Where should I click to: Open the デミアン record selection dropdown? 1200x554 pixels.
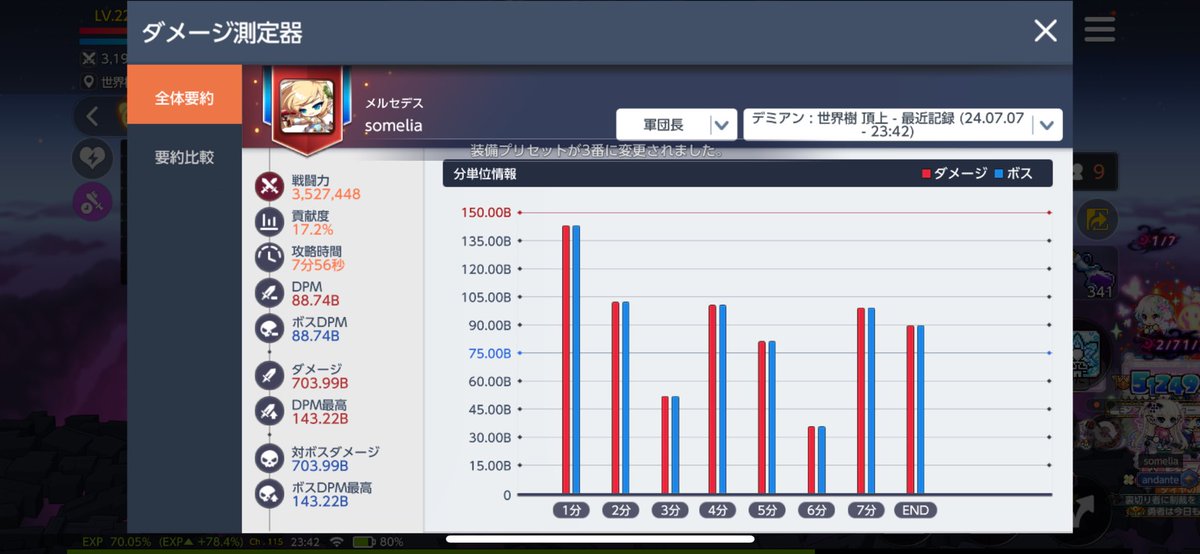pyautogui.click(x=903, y=125)
